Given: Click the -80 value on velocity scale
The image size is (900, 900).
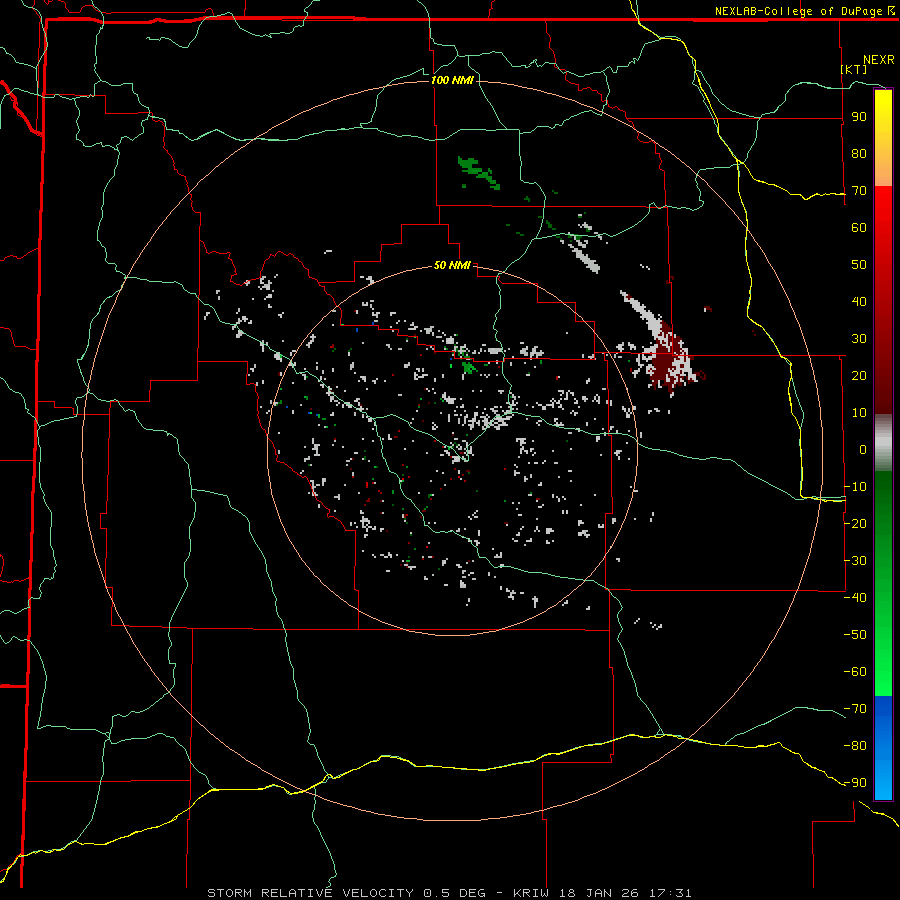Looking at the screenshot, I should pos(855,746).
